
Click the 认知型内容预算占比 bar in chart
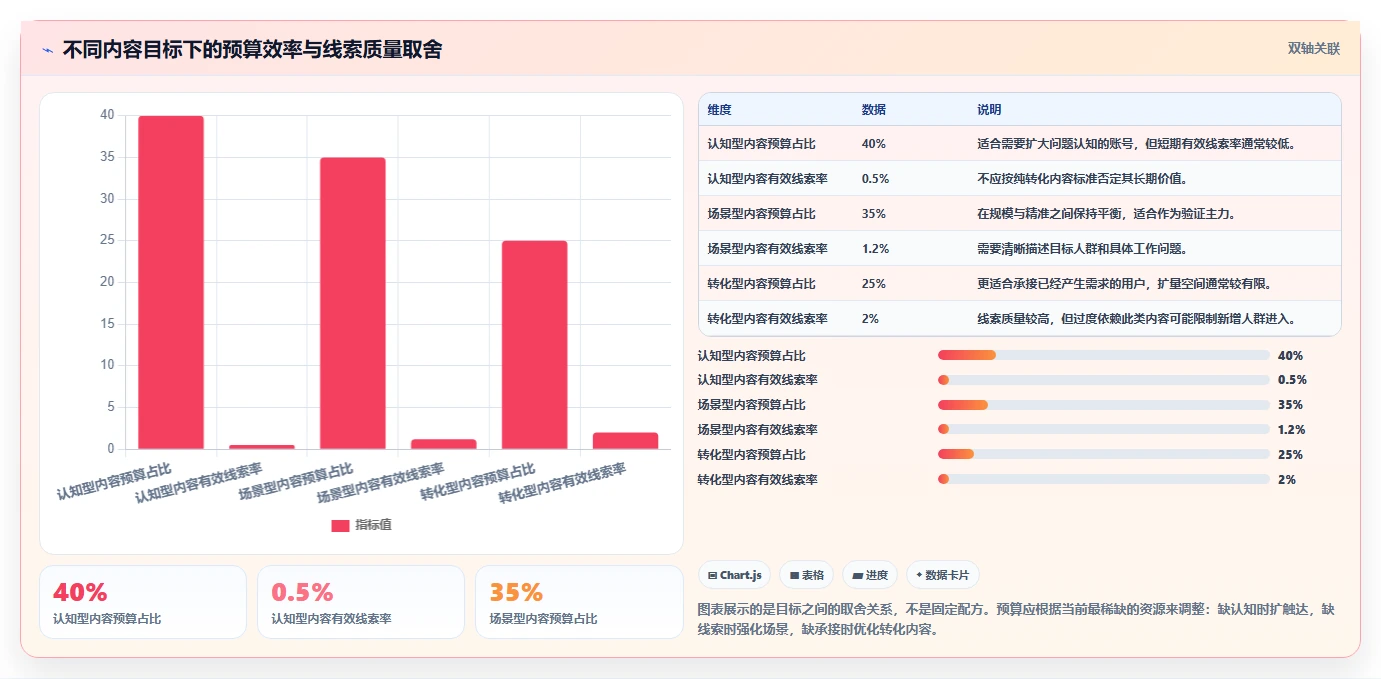[171, 282]
